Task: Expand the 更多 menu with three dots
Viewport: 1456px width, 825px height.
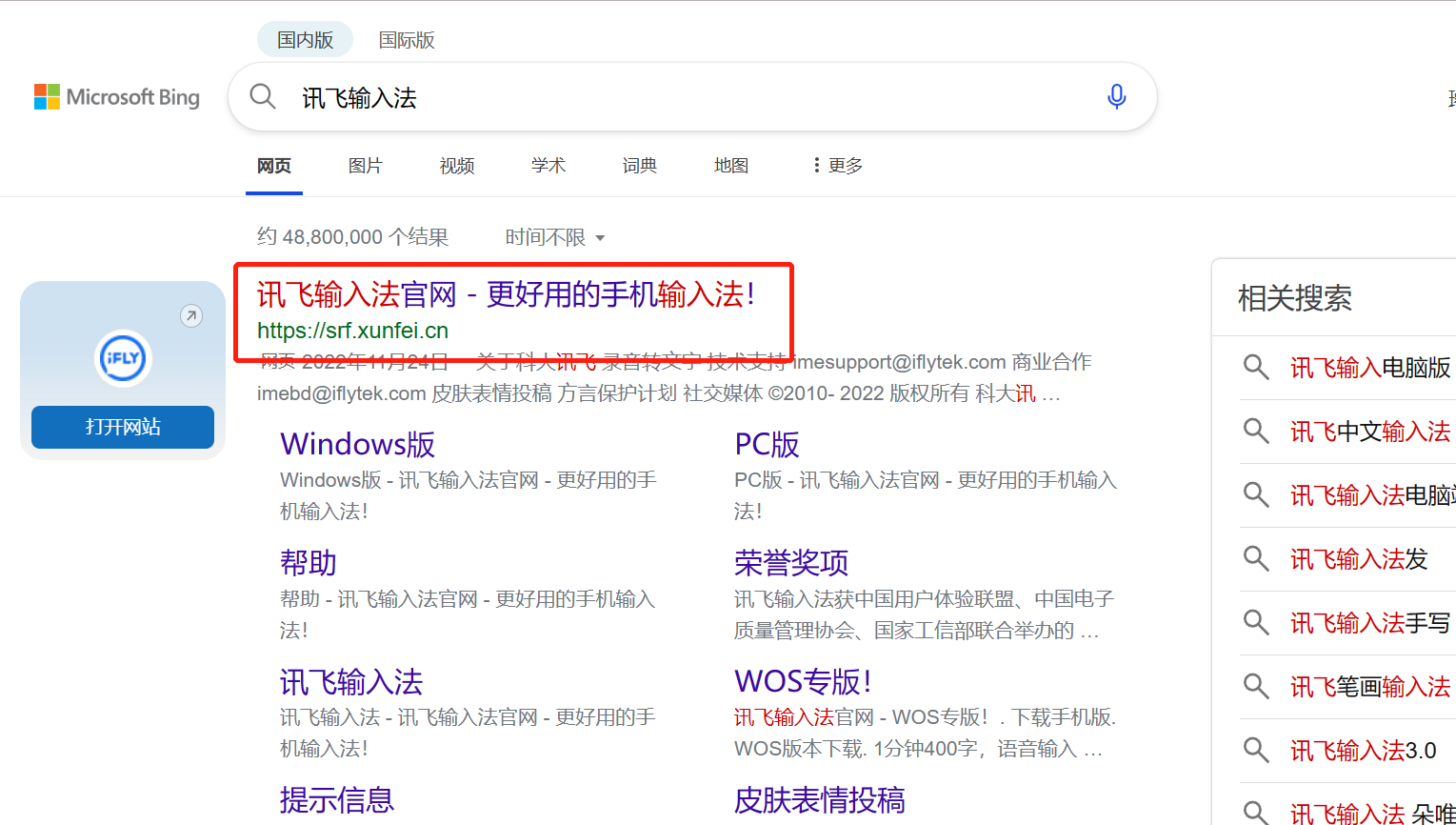Action: tap(837, 166)
